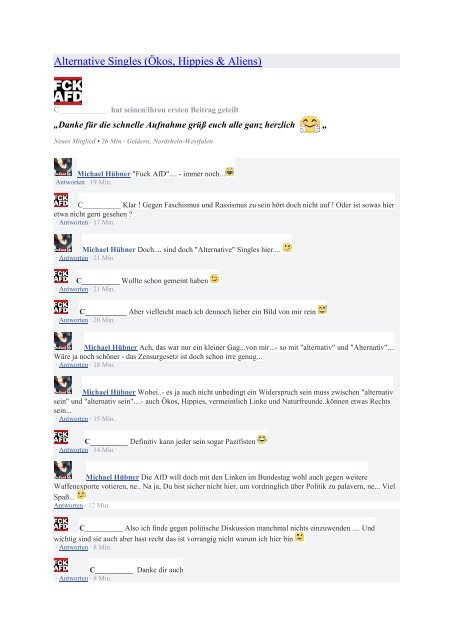
Task: Click Antworten under the "Danke dir auch" comment
Action: click(x=73, y=578)
